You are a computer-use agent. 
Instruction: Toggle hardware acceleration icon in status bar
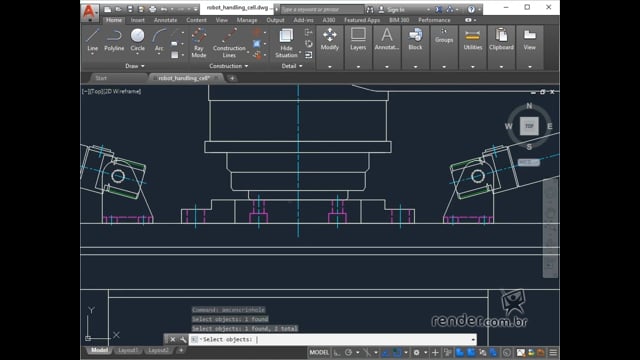pyautogui.click(x=520, y=352)
